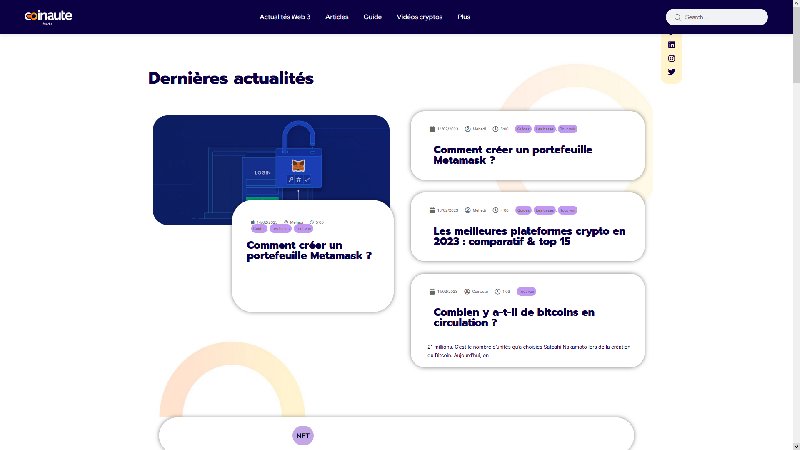800x450 pixels.
Task: Click the author icon in the bitcoins card
Action: [467, 292]
